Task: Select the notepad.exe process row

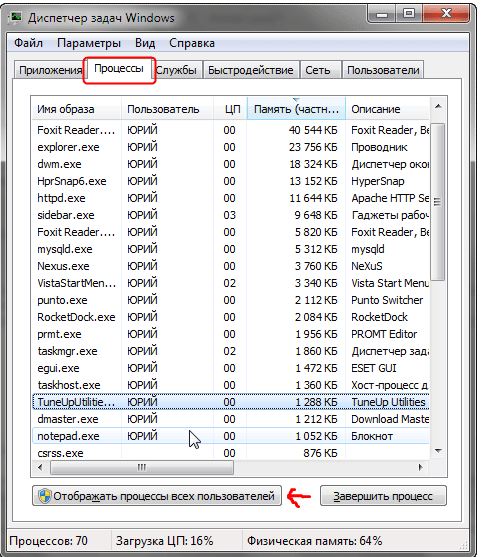Action: [231, 436]
